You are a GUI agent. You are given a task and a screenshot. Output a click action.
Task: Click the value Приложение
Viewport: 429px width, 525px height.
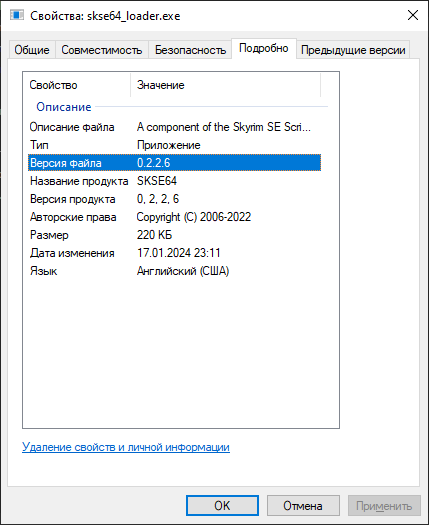[169, 145]
